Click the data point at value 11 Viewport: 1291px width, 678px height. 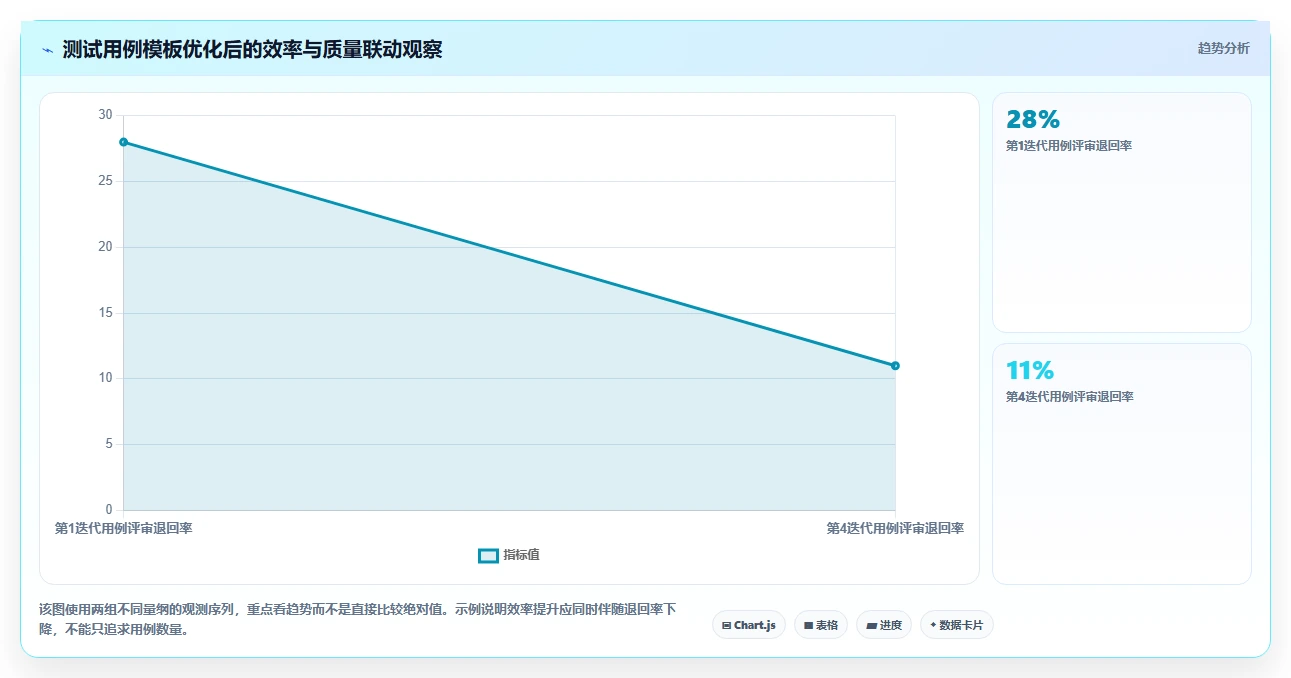click(x=895, y=365)
